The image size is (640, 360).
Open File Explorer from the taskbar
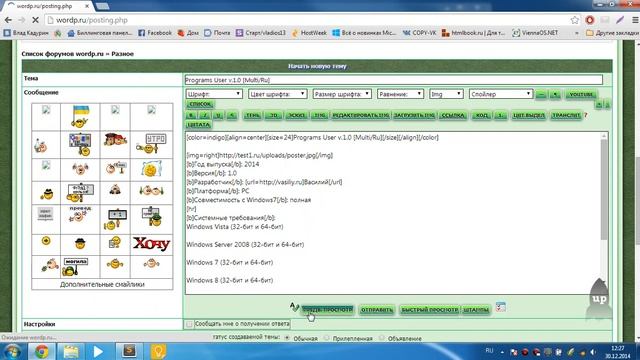(71, 351)
